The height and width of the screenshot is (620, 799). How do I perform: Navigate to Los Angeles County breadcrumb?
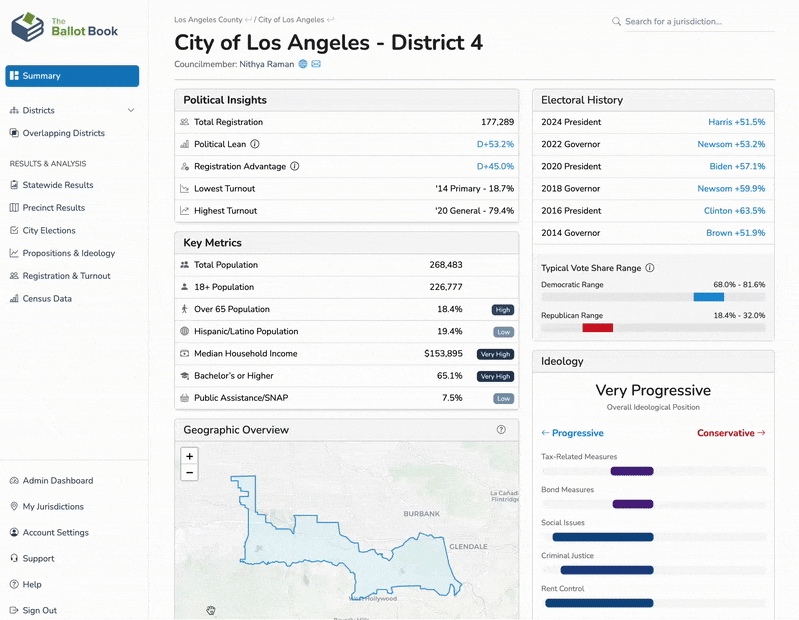(208, 20)
